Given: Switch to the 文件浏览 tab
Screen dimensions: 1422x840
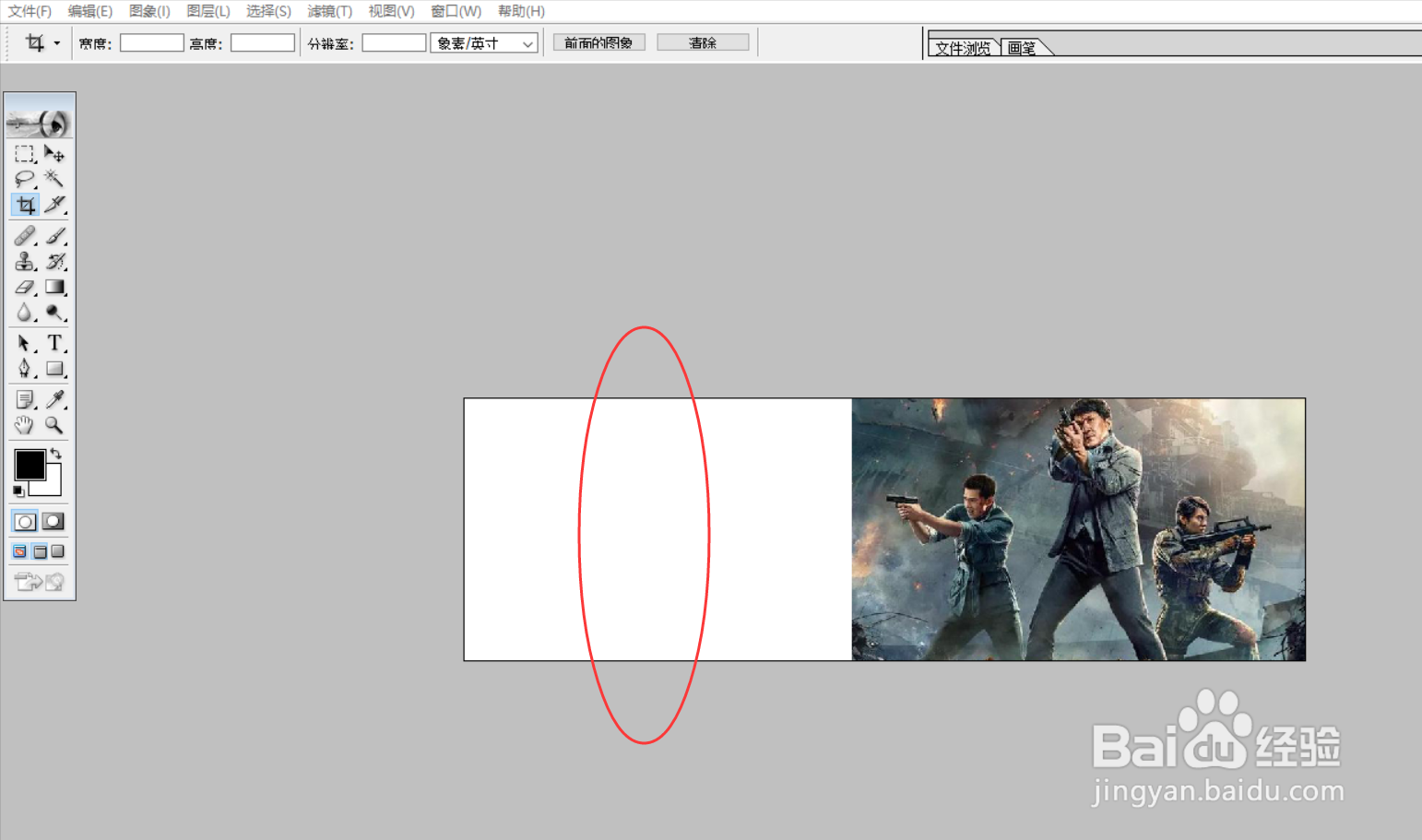Looking at the screenshot, I should point(963,48).
